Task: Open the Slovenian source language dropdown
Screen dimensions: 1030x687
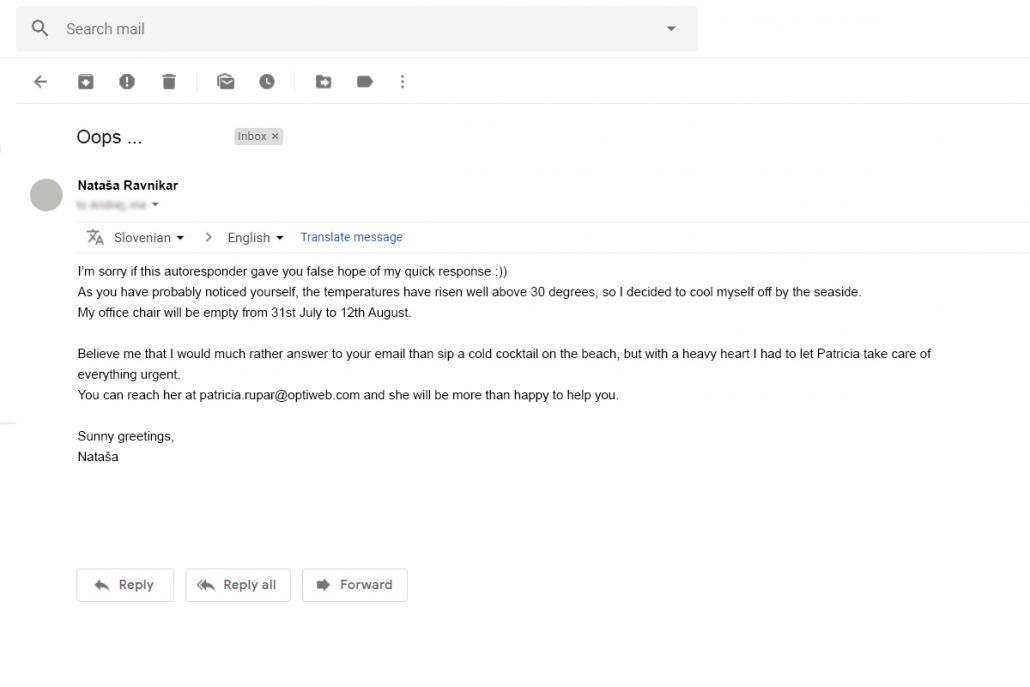Action: (149, 238)
